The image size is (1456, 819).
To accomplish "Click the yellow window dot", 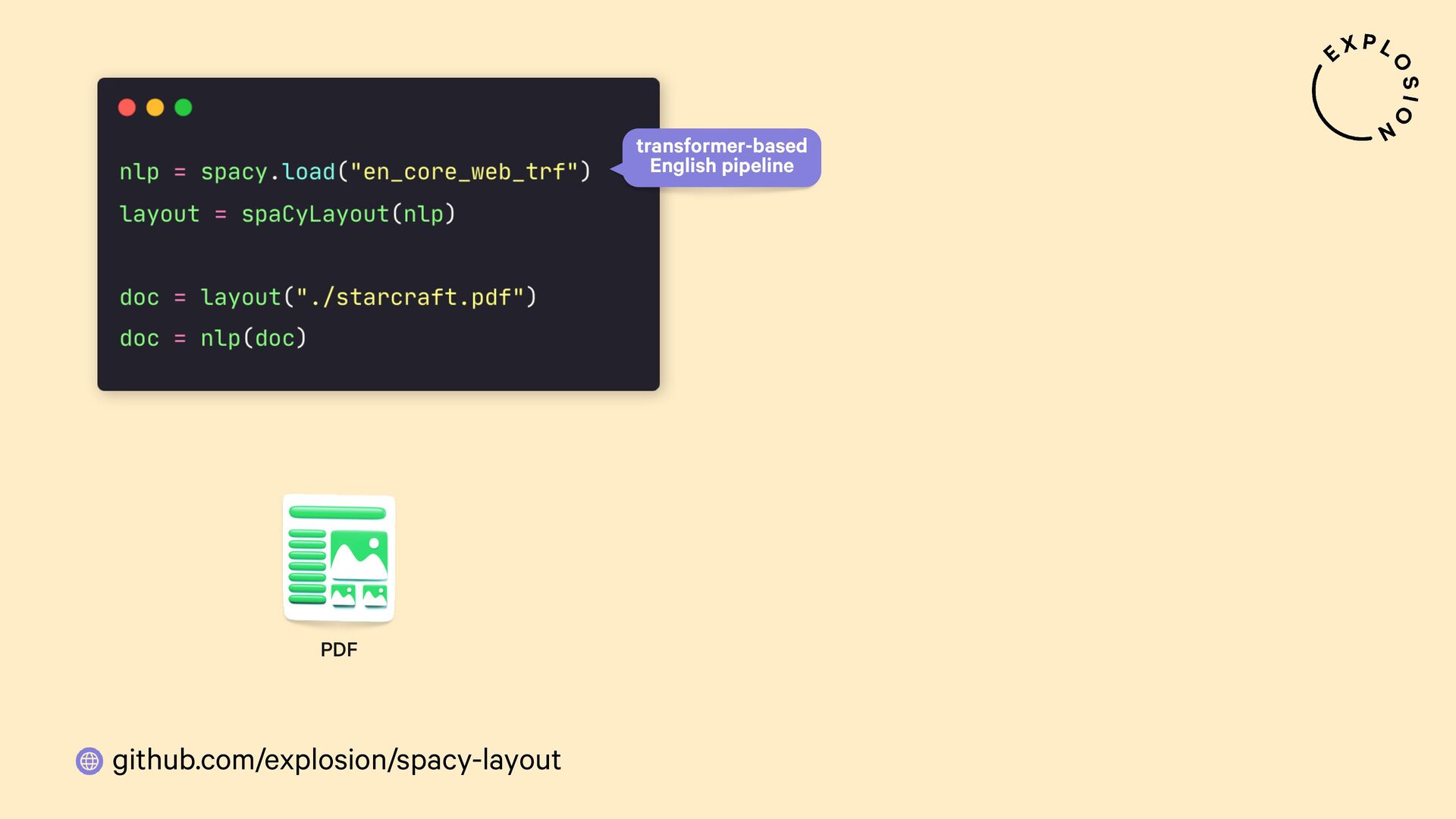I will pyautogui.click(x=155, y=108).
